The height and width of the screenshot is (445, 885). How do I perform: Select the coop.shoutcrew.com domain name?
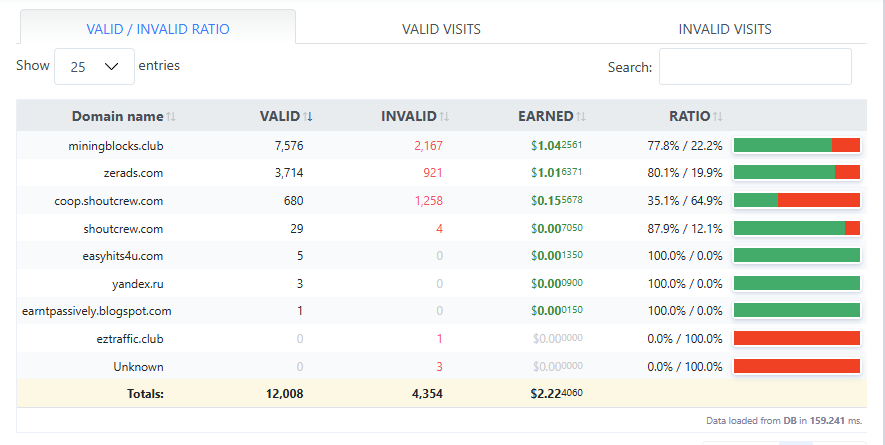coord(108,201)
